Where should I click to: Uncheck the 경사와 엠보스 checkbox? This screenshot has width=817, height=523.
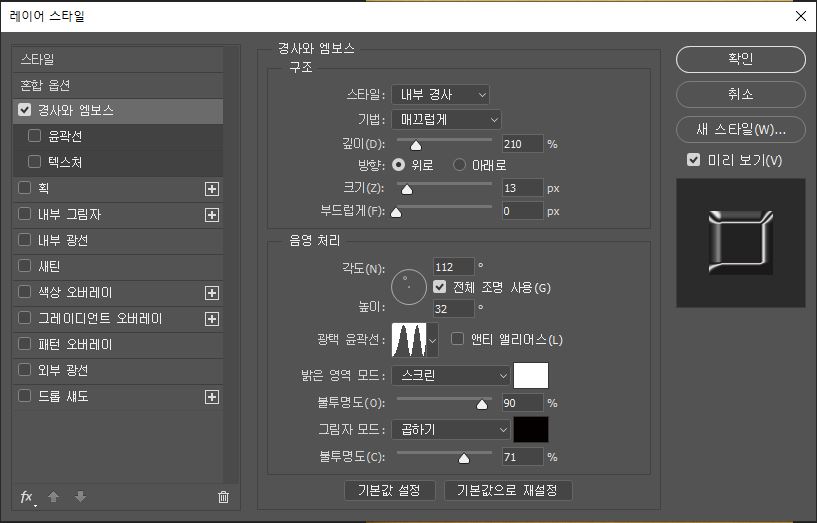point(24,110)
